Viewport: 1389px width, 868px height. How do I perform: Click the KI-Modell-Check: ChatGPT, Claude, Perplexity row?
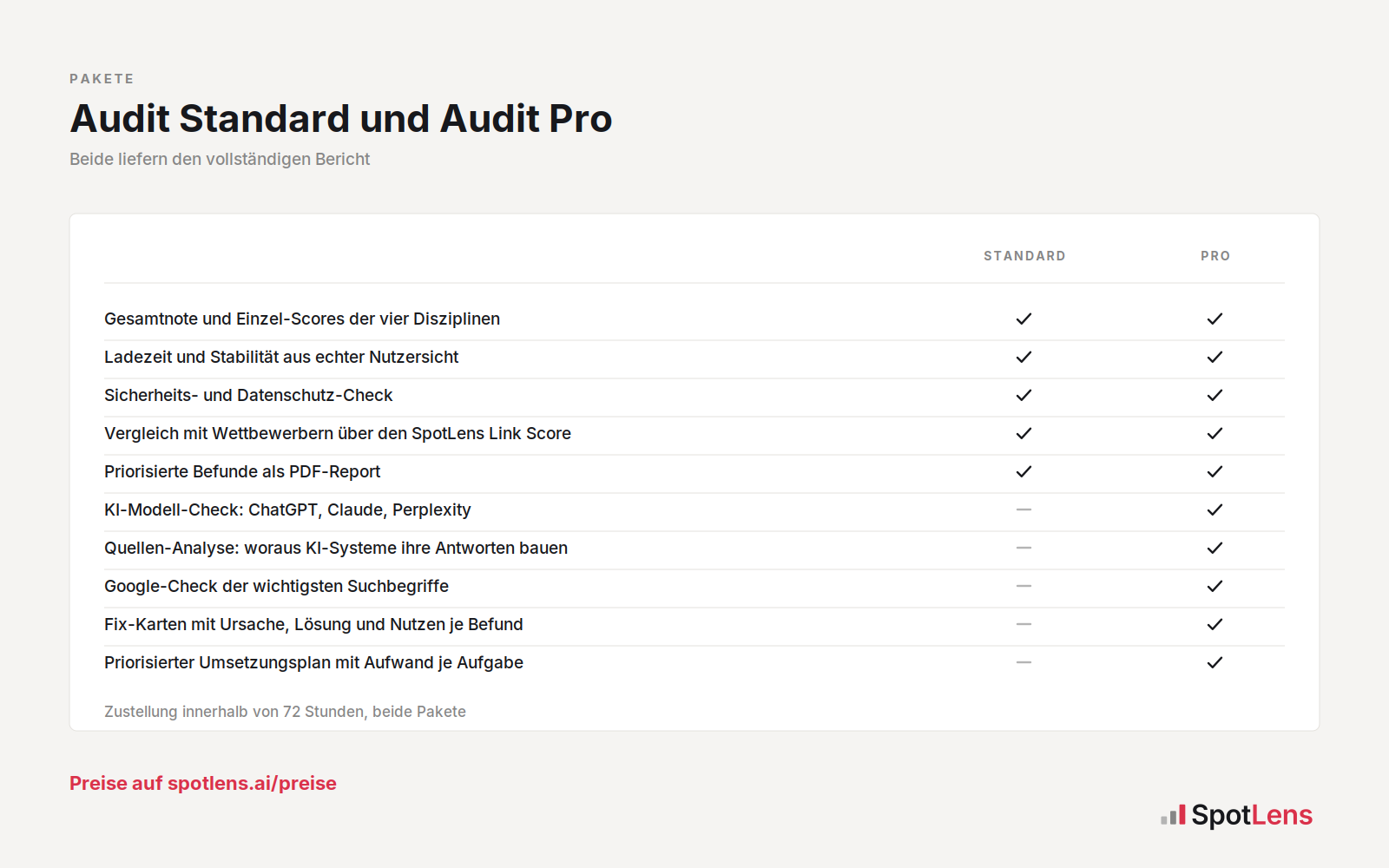(694, 510)
